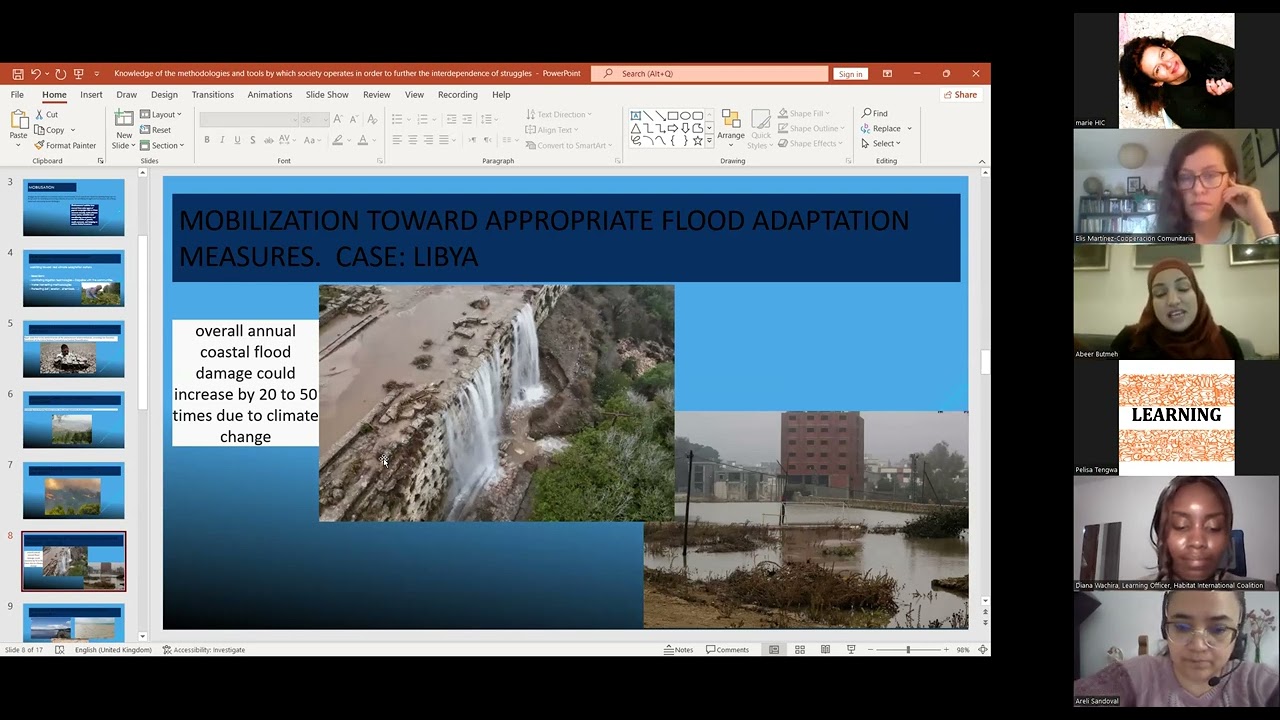The width and height of the screenshot is (1280, 720).
Task: Click the Redo arrow icon
Action: click(x=60, y=74)
